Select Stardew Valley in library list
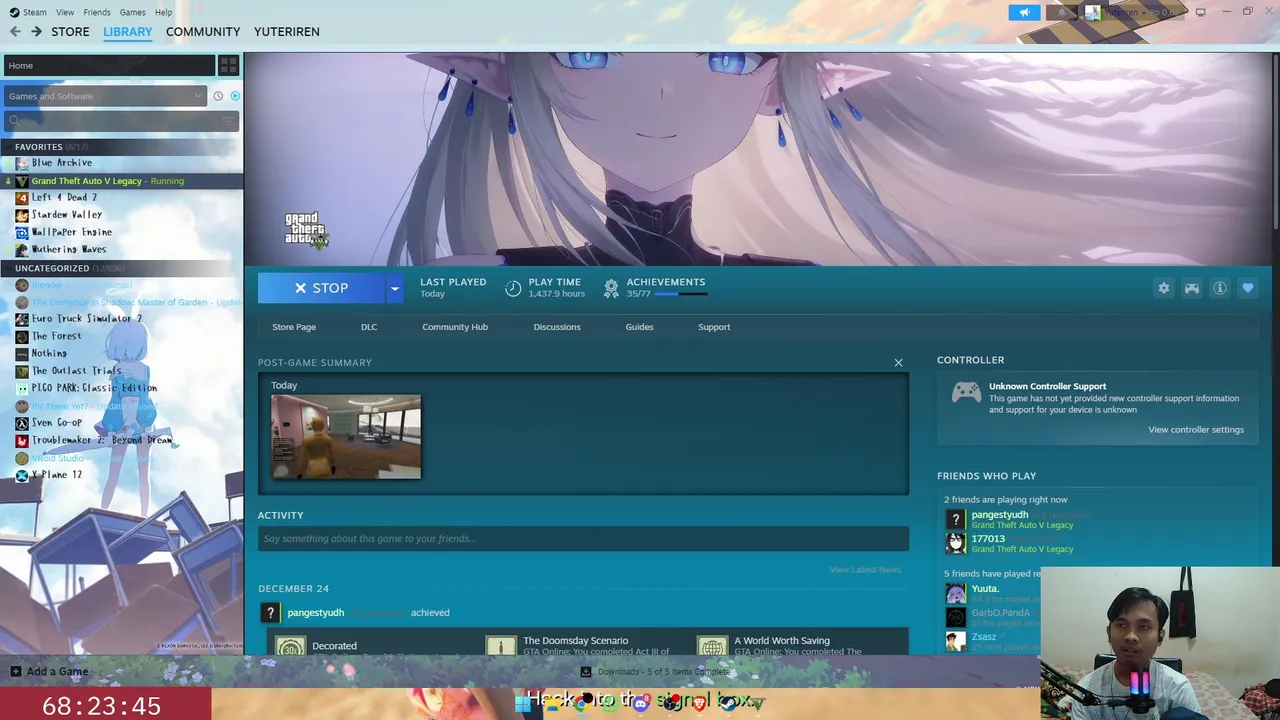Image resolution: width=1280 pixels, height=720 pixels. 66,215
